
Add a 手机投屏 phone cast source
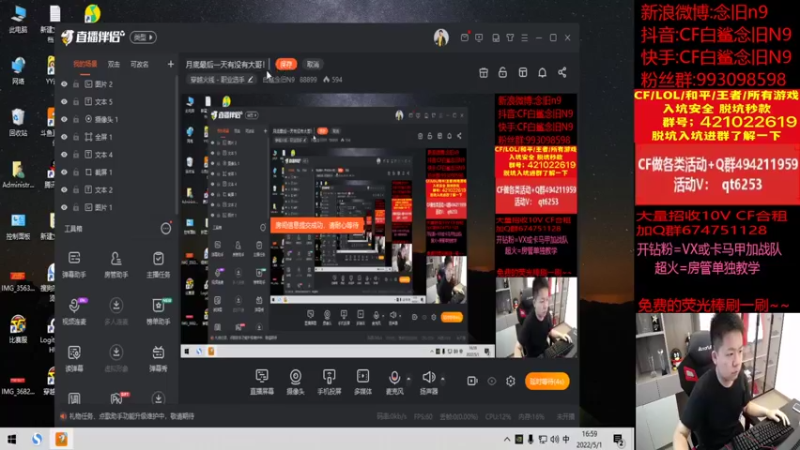pos(329,382)
